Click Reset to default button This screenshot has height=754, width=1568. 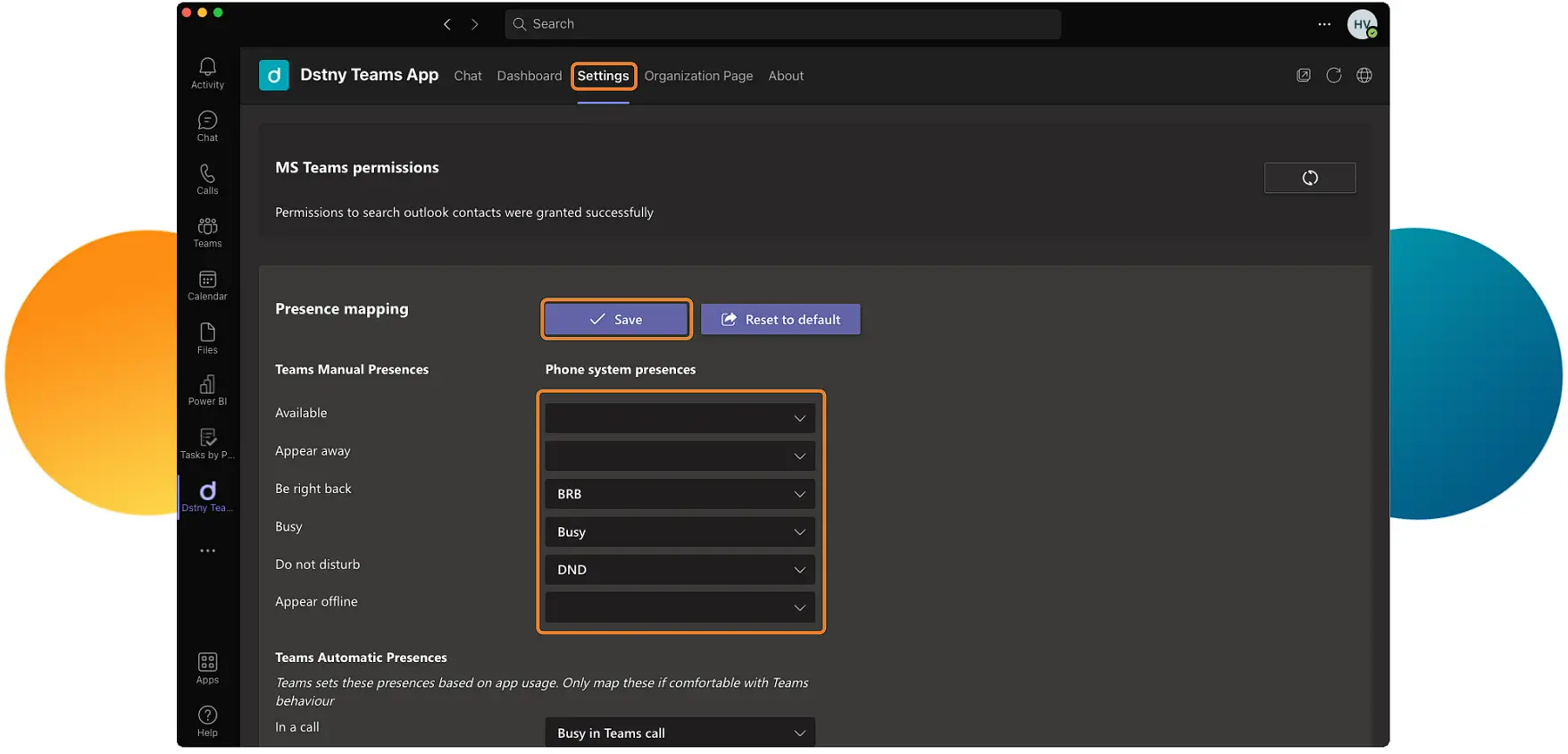780,320
